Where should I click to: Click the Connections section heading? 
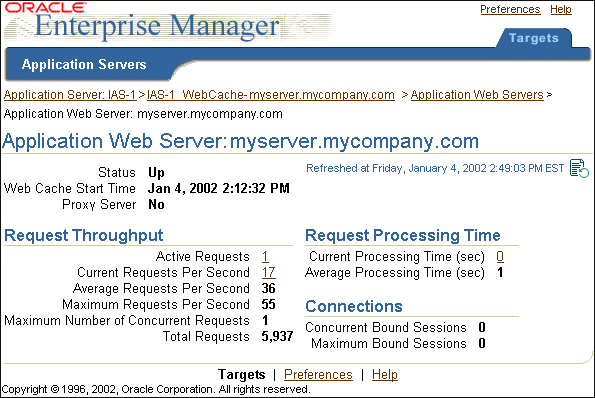point(354,307)
